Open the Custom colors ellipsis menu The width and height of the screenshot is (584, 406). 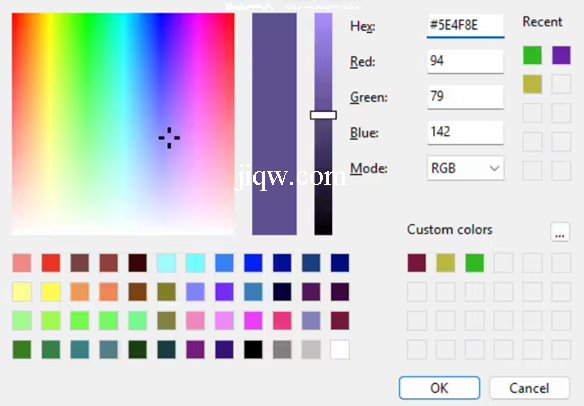coord(560,232)
